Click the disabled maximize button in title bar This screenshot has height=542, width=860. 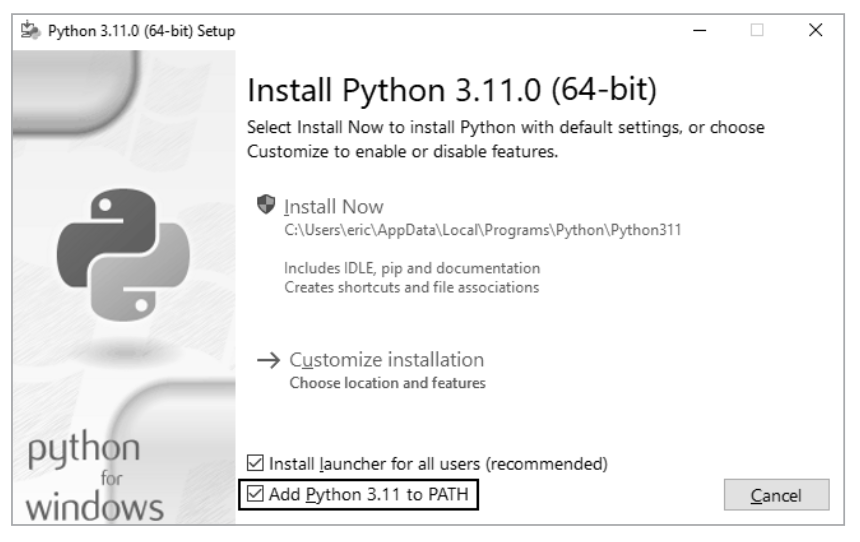click(758, 31)
